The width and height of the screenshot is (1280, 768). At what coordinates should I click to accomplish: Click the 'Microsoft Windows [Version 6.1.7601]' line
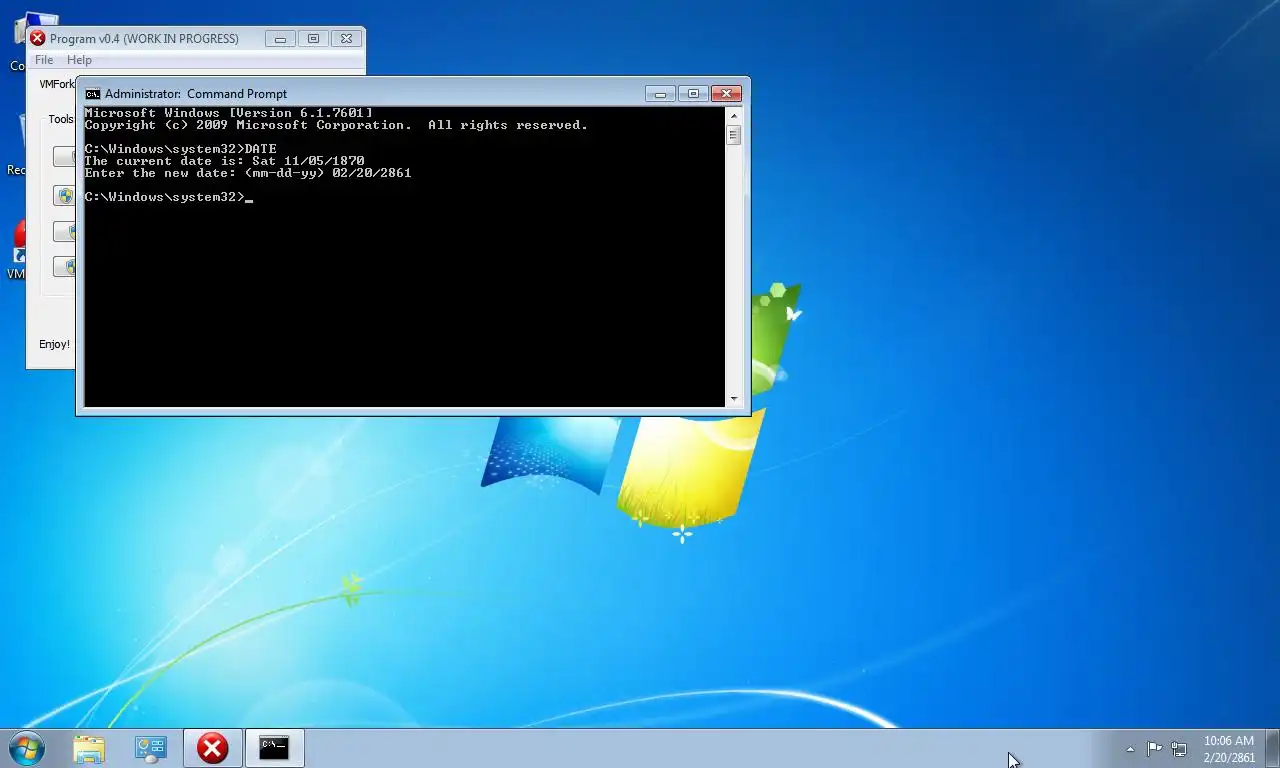[x=229, y=113]
